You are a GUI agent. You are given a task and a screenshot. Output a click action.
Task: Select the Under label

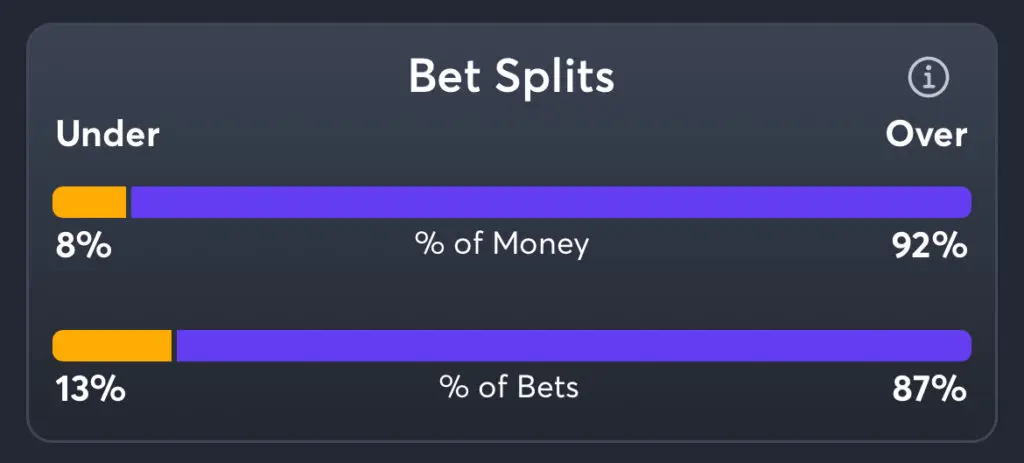(108, 135)
